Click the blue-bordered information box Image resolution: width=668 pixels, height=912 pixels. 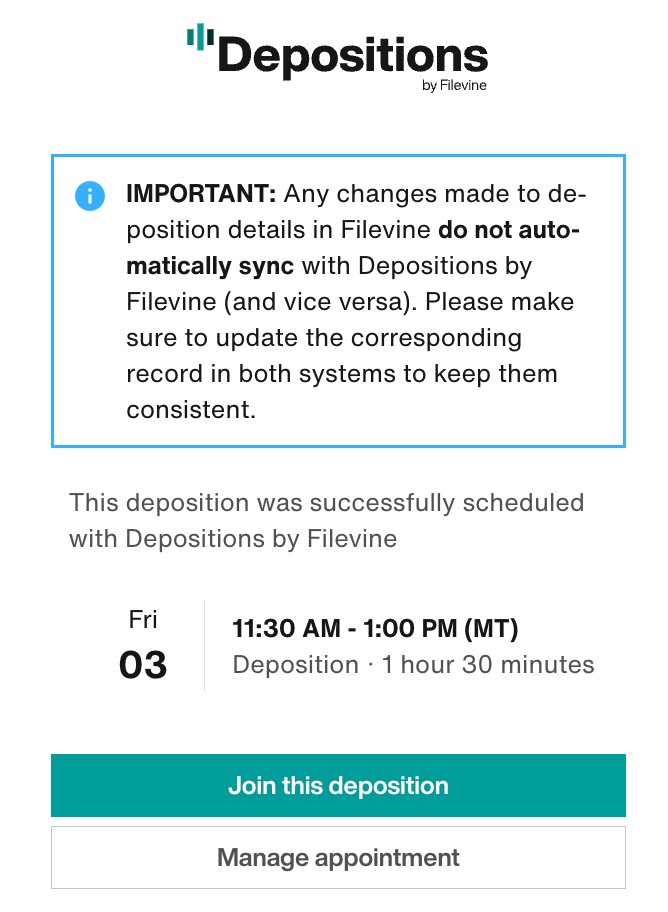tap(338, 300)
